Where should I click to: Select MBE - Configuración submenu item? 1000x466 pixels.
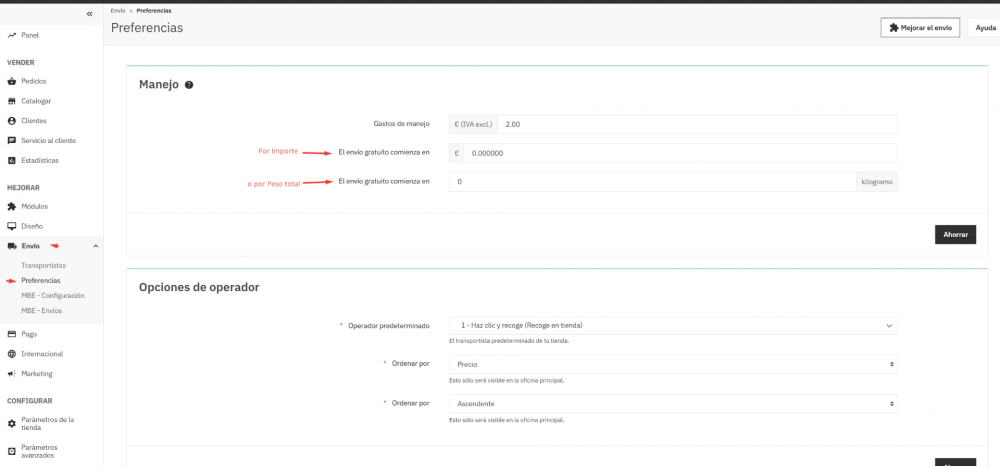53,296
